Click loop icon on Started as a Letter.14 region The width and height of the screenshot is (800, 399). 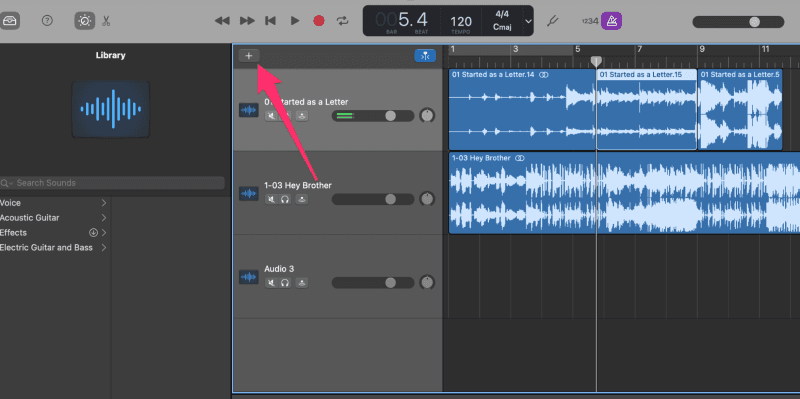tap(544, 75)
